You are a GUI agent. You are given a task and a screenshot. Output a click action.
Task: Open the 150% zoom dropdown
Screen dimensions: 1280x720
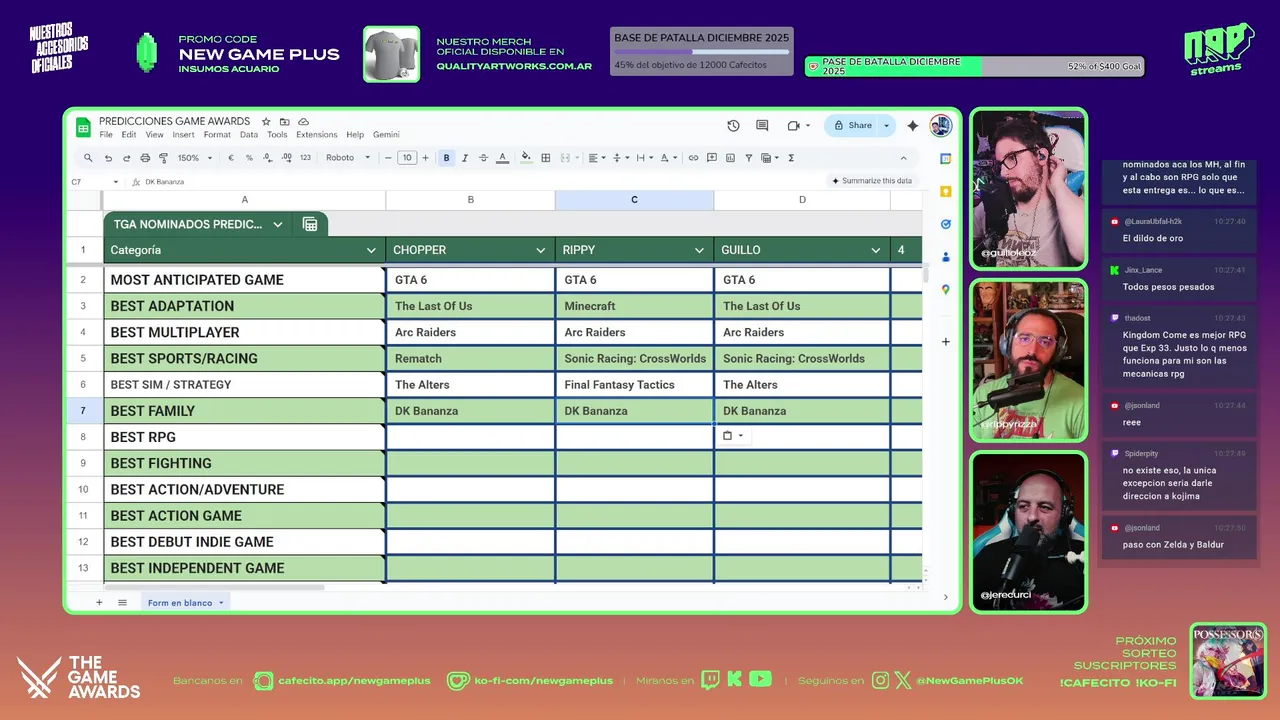click(195, 158)
